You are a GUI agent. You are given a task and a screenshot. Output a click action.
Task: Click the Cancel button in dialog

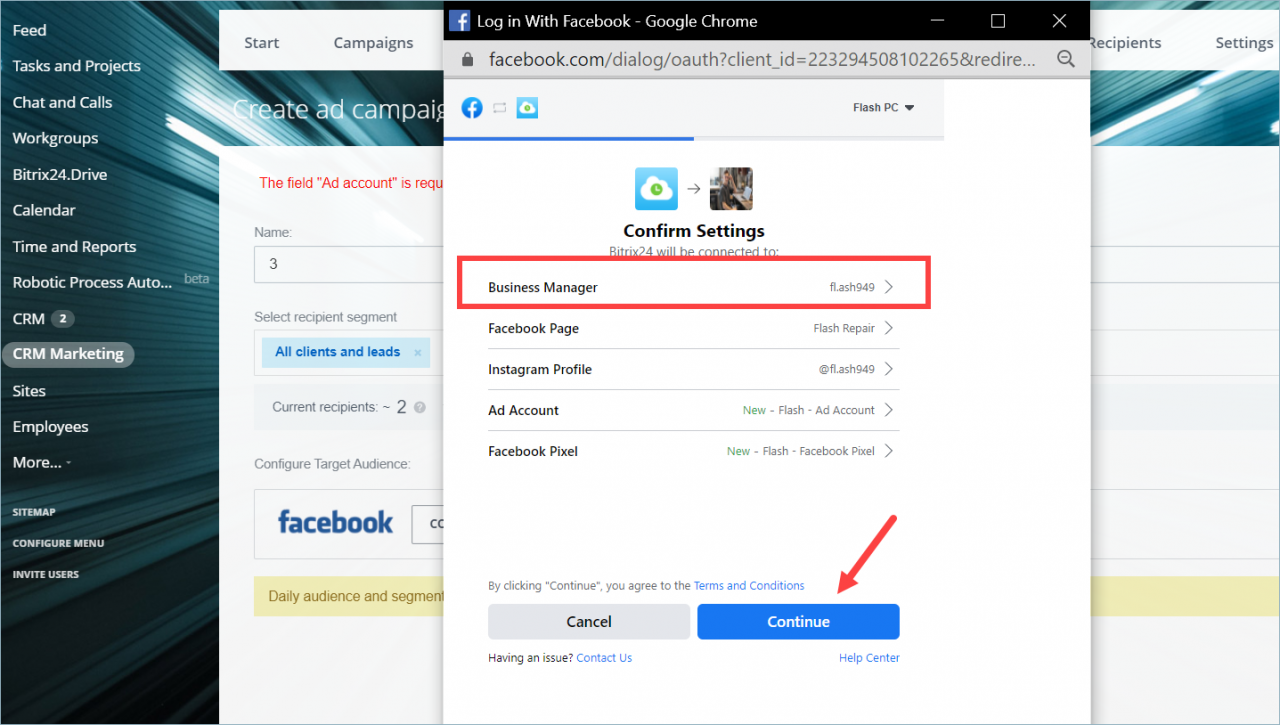click(x=589, y=622)
